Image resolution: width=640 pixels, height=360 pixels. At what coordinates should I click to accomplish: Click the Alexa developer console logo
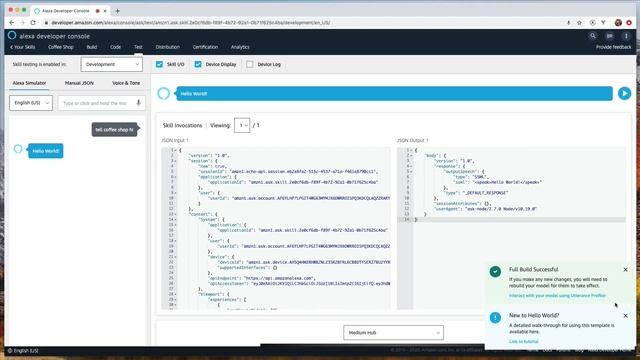(49, 36)
